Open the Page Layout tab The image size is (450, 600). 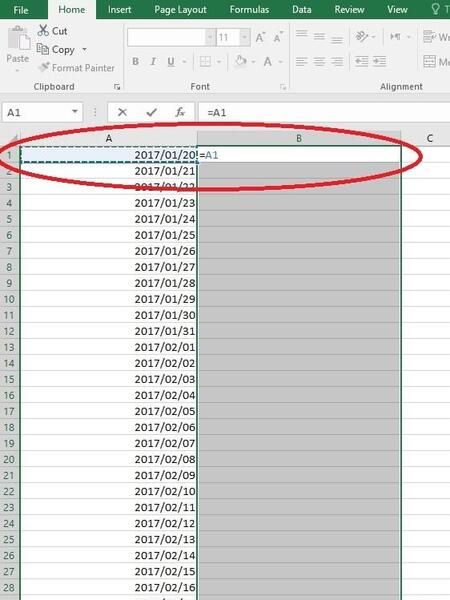coord(180,10)
